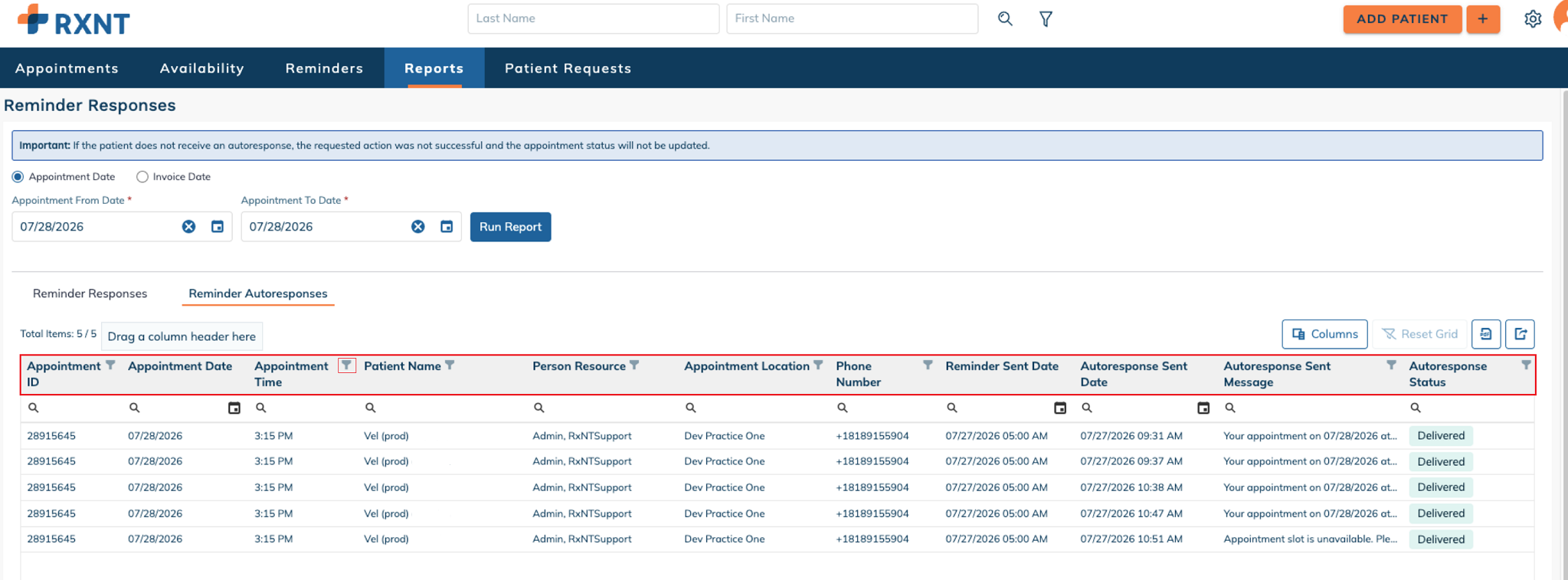This screenshot has height=580, width=1568.
Task: Click the 'Drag a column header here' group area
Action: click(x=182, y=336)
